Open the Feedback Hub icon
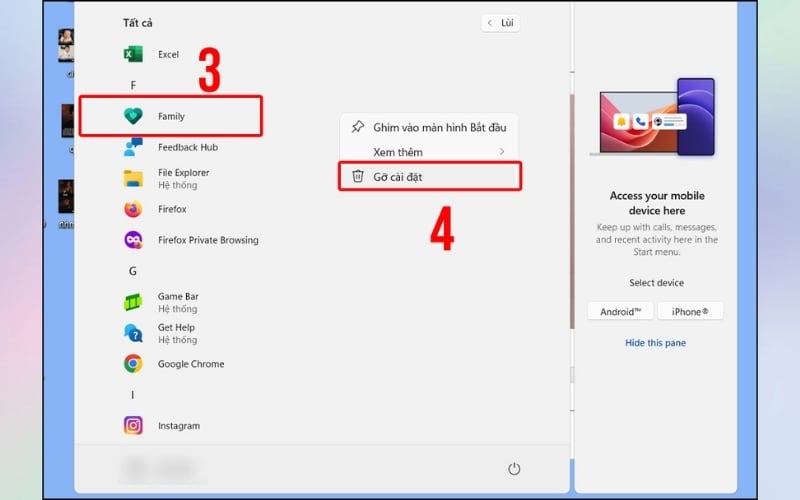Screen dimensions: 800x500 pos(133,147)
